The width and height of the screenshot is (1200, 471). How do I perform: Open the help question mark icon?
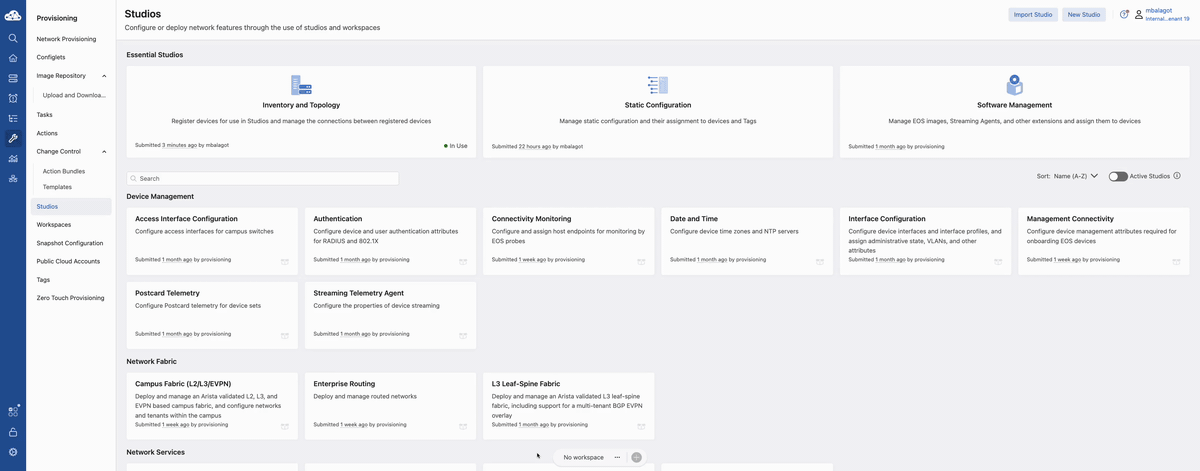(1124, 15)
